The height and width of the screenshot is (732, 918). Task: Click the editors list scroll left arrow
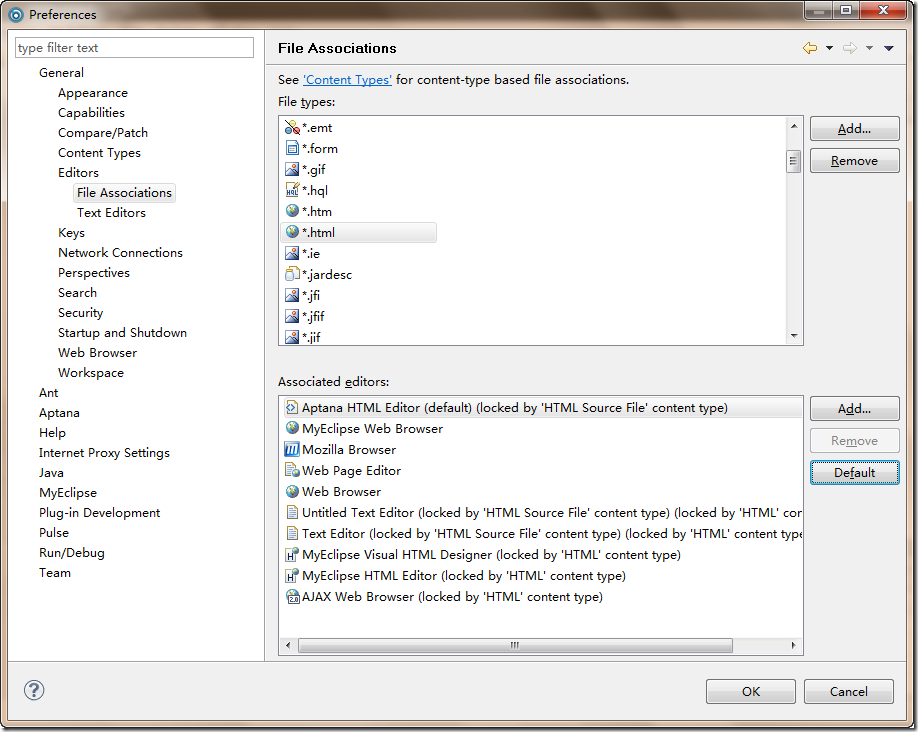pos(287,645)
